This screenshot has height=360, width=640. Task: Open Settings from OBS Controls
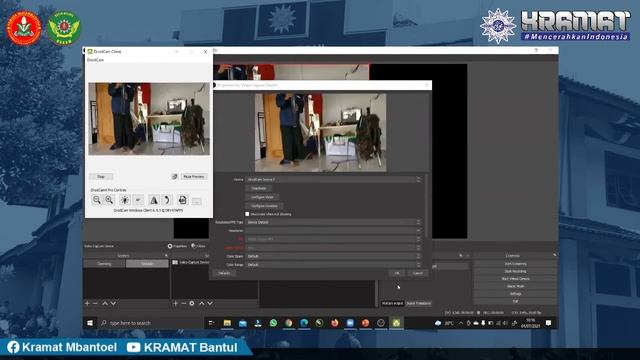516,294
